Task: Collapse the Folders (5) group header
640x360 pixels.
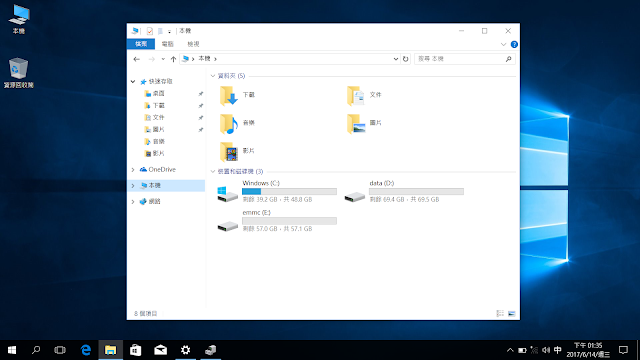Action: (213, 76)
